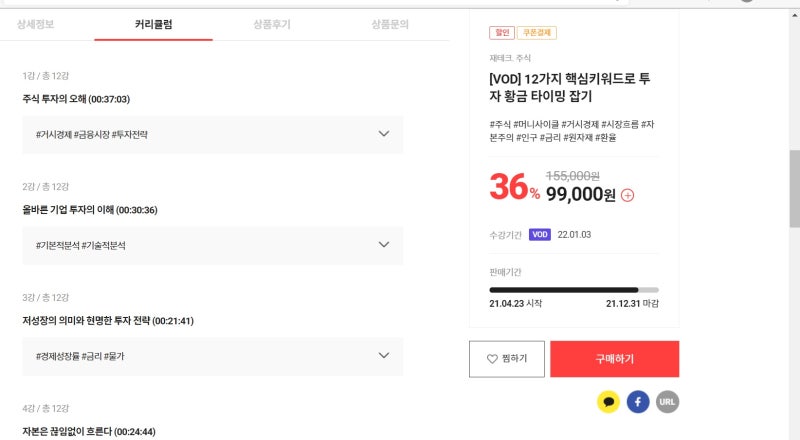Click the 할인 discount badge

coord(502,33)
